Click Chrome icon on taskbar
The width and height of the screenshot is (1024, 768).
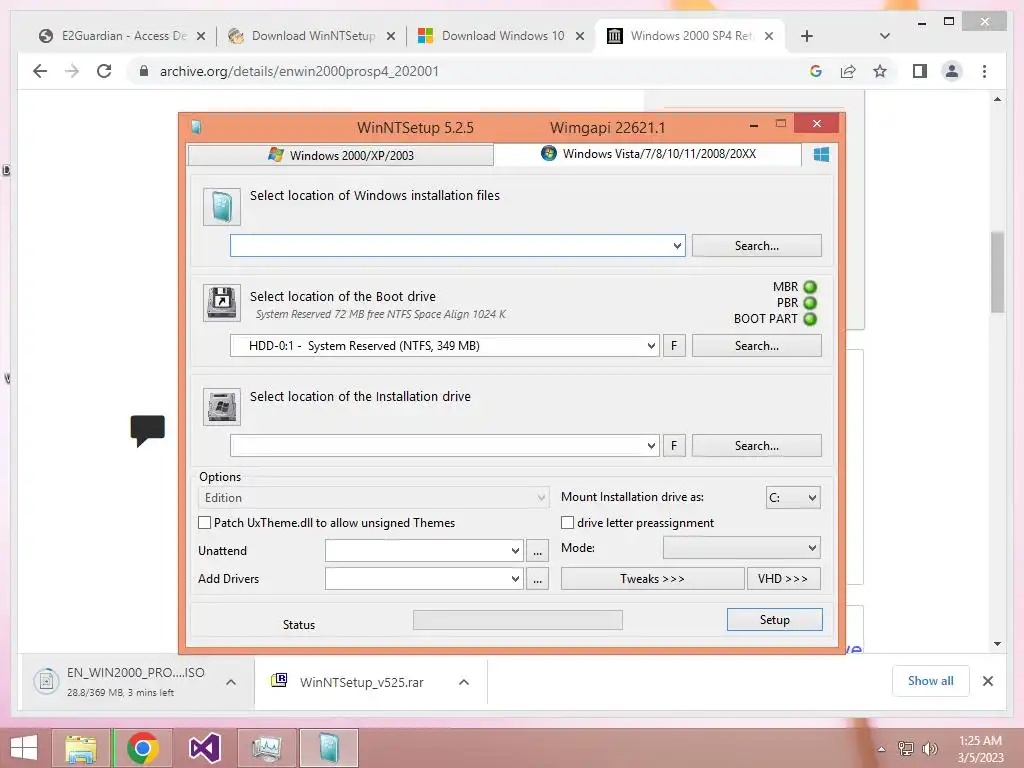[x=142, y=748]
